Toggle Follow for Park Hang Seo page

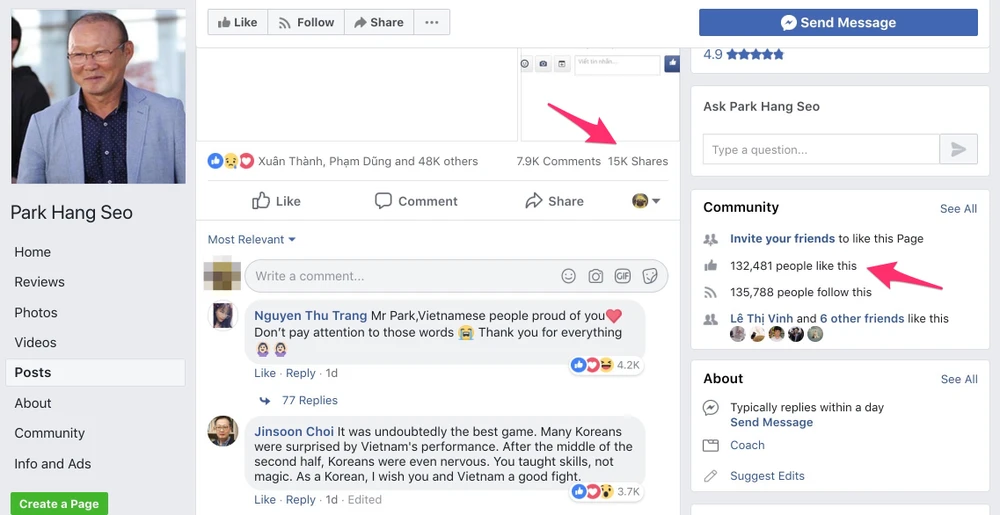[x=305, y=22]
